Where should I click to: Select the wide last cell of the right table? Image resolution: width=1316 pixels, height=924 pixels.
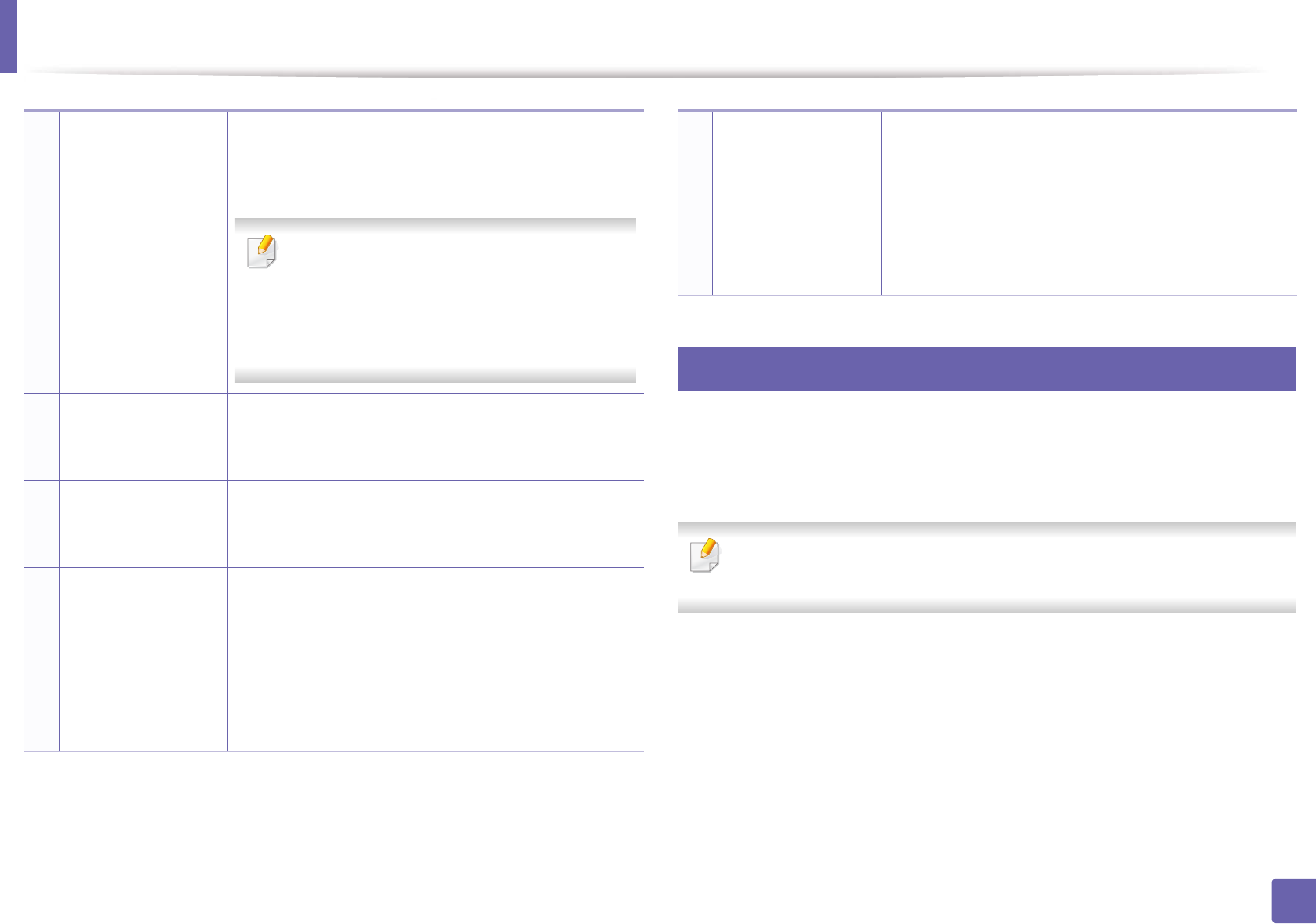pyautogui.click(x=1089, y=202)
